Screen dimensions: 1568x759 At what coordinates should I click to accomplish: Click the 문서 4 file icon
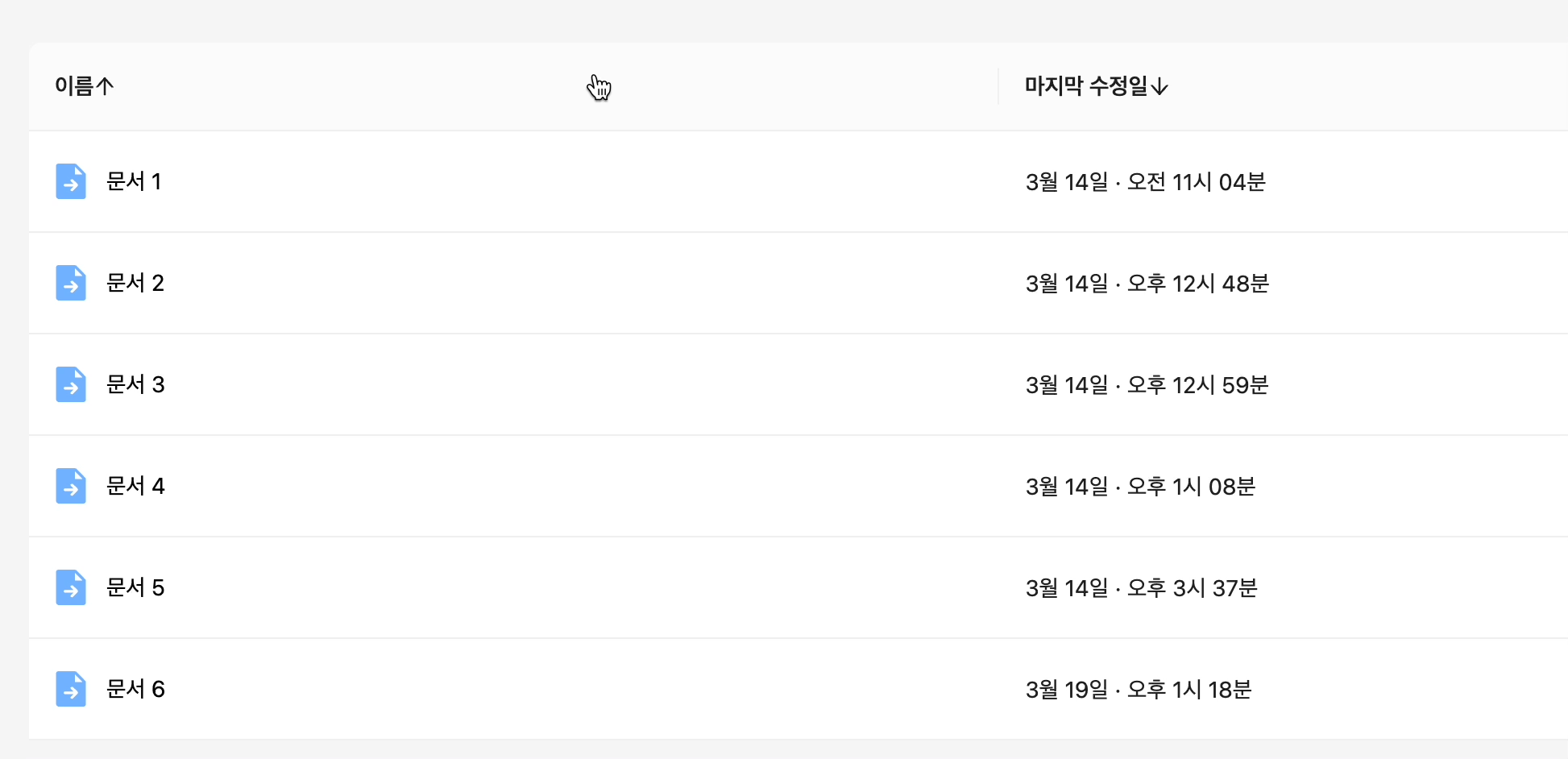coord(71,486)
